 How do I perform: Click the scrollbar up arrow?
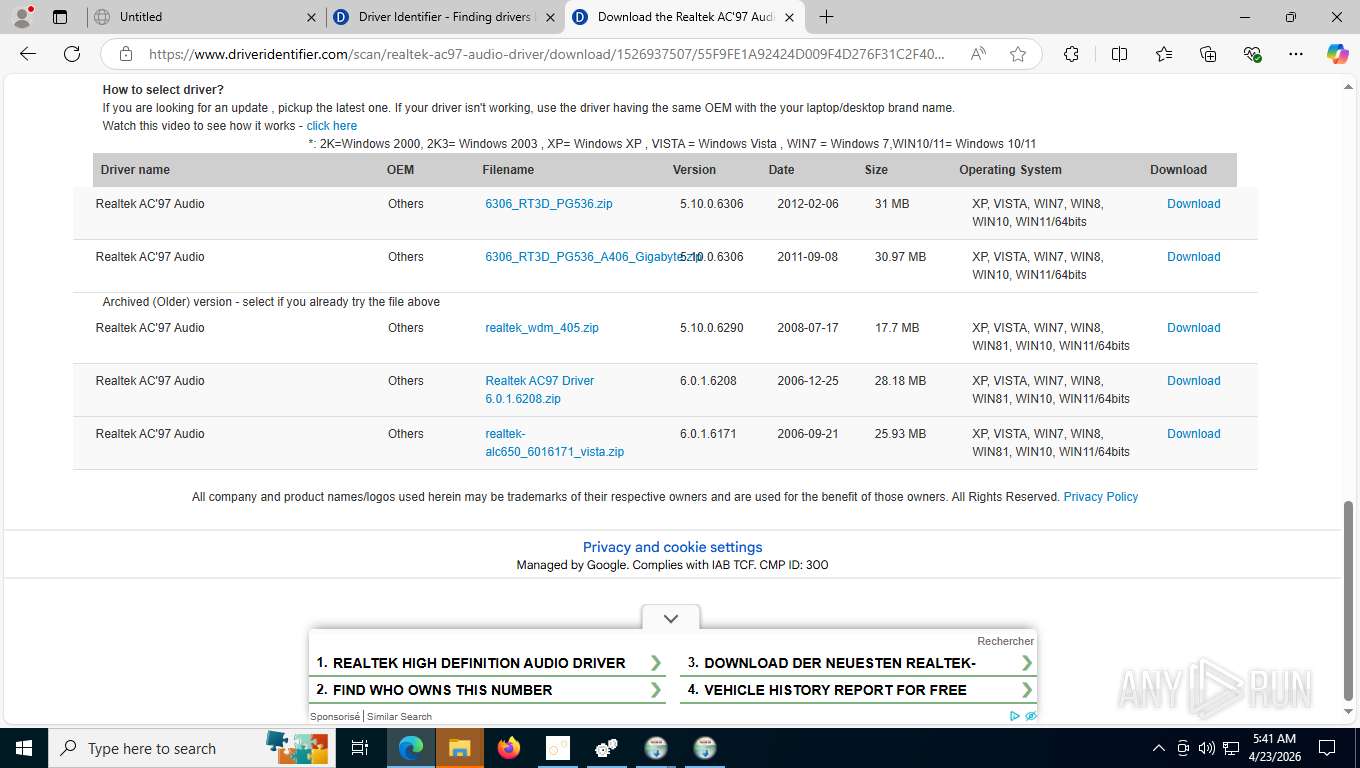click(x=1349, y=88)
